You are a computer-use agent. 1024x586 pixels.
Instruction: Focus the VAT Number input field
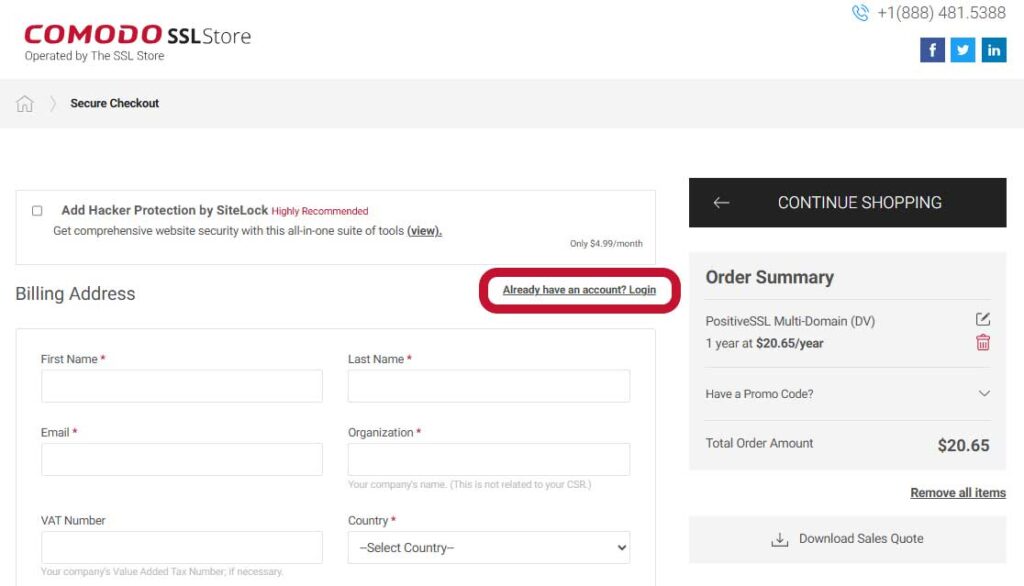coord(182,547)
